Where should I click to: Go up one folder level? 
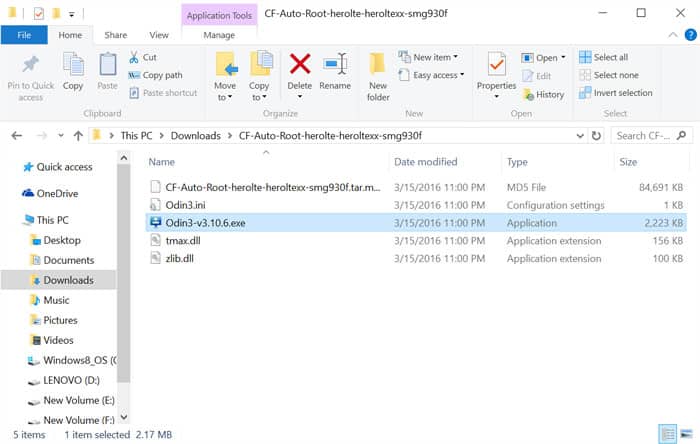click(x=78, y=136)
